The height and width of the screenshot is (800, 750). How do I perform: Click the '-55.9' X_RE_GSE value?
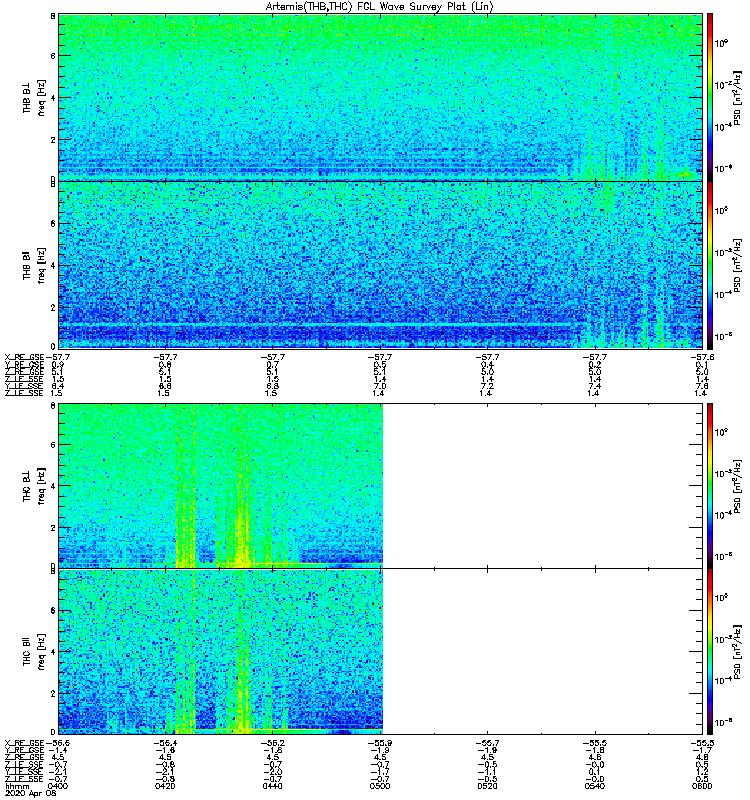380,743
